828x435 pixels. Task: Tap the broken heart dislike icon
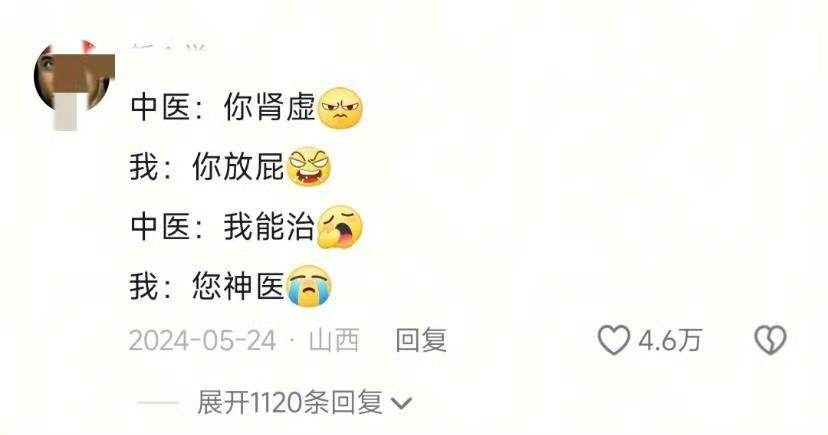770,340
